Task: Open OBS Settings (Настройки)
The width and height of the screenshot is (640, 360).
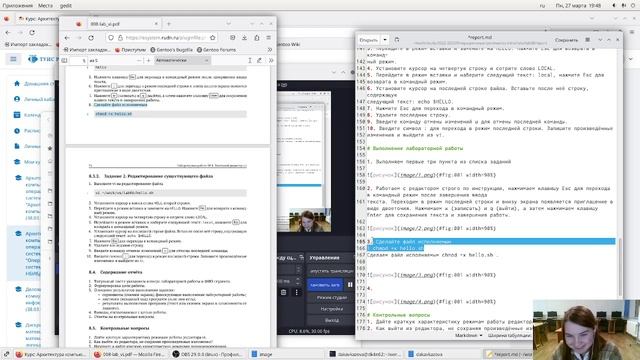Action: click(x=331, y=309)
